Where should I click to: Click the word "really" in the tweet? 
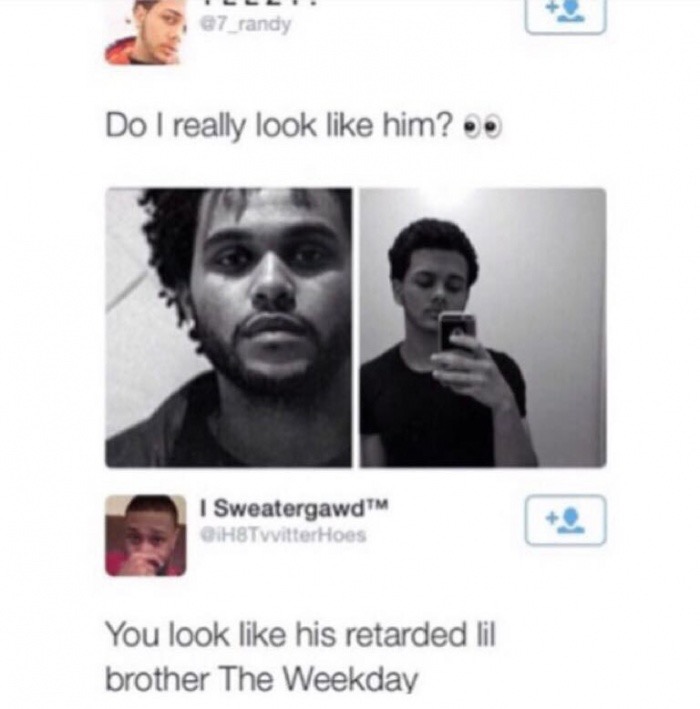[209, 127]
